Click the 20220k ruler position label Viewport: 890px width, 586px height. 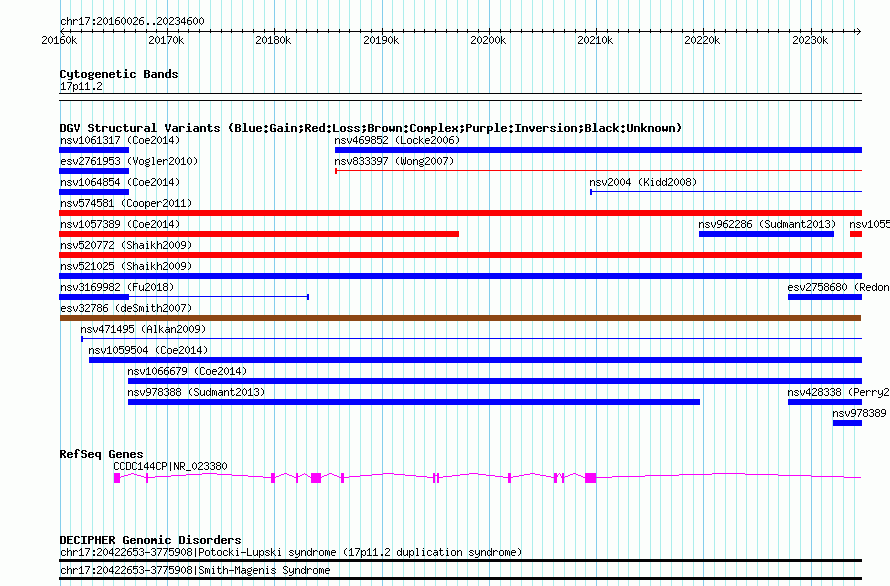tap(702, 40)
